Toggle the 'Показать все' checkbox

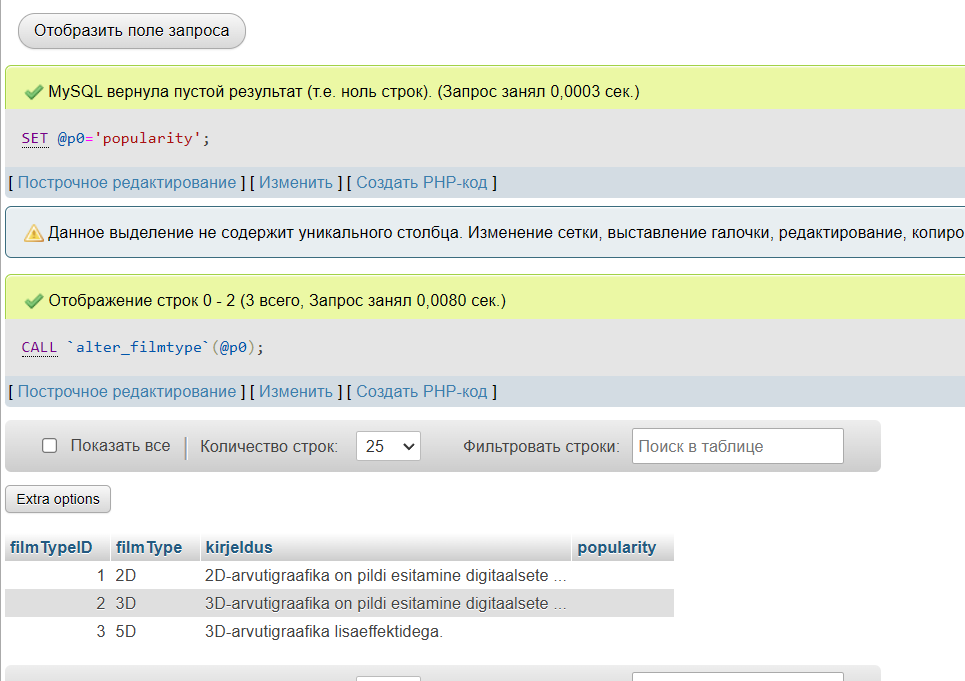(x=49, y=445)
